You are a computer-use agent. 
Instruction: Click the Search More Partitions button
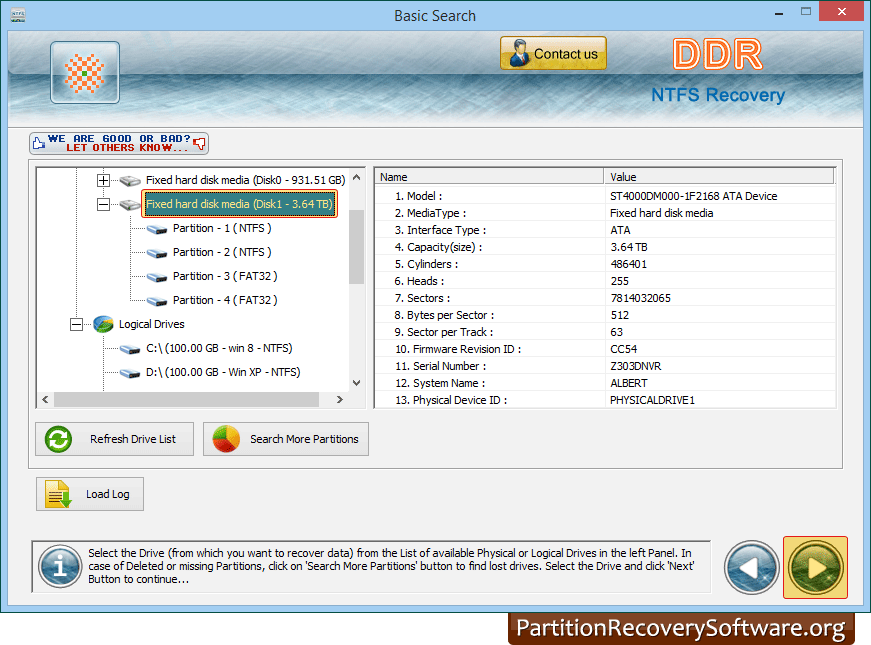tap(286, 439)
